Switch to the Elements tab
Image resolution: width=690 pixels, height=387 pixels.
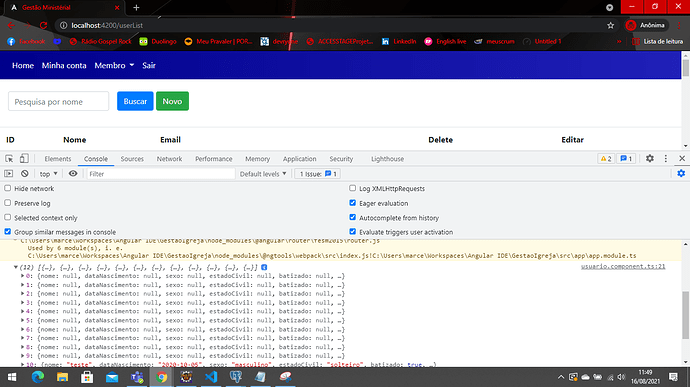58,159
